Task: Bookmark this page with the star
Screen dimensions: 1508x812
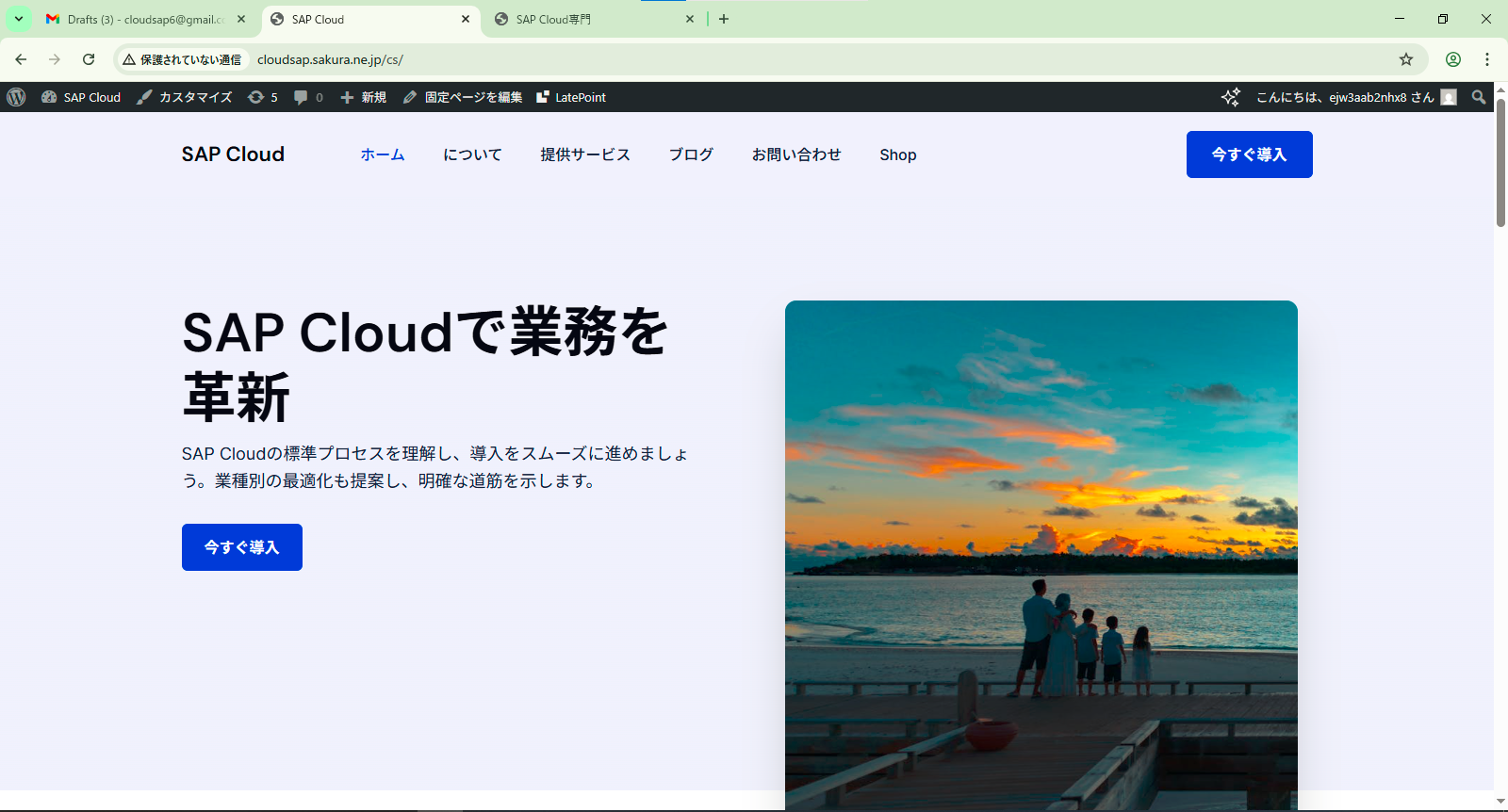Action: [1406, 59]
